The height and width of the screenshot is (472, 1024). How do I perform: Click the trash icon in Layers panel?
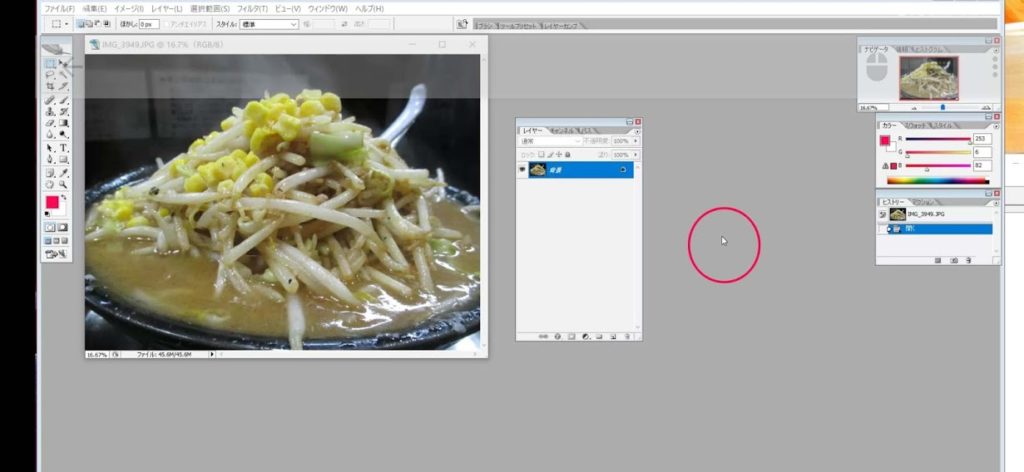pos(627,337)
